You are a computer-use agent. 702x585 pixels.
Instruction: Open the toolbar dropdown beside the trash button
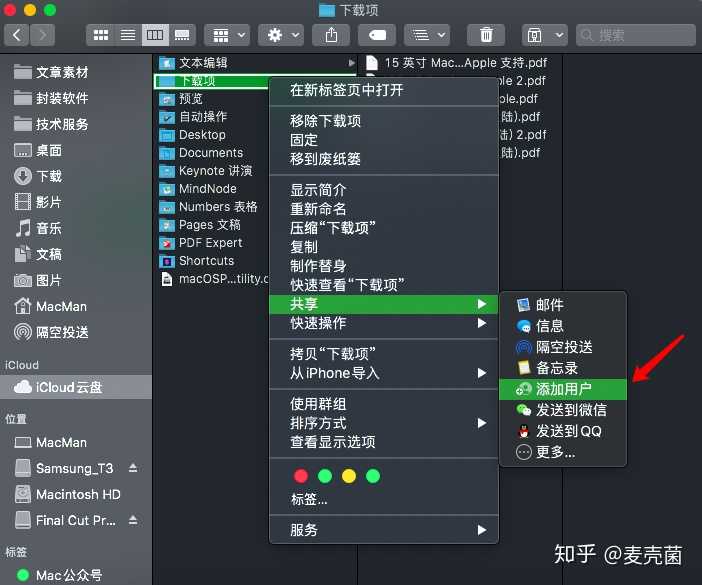[x=544, y=35]
